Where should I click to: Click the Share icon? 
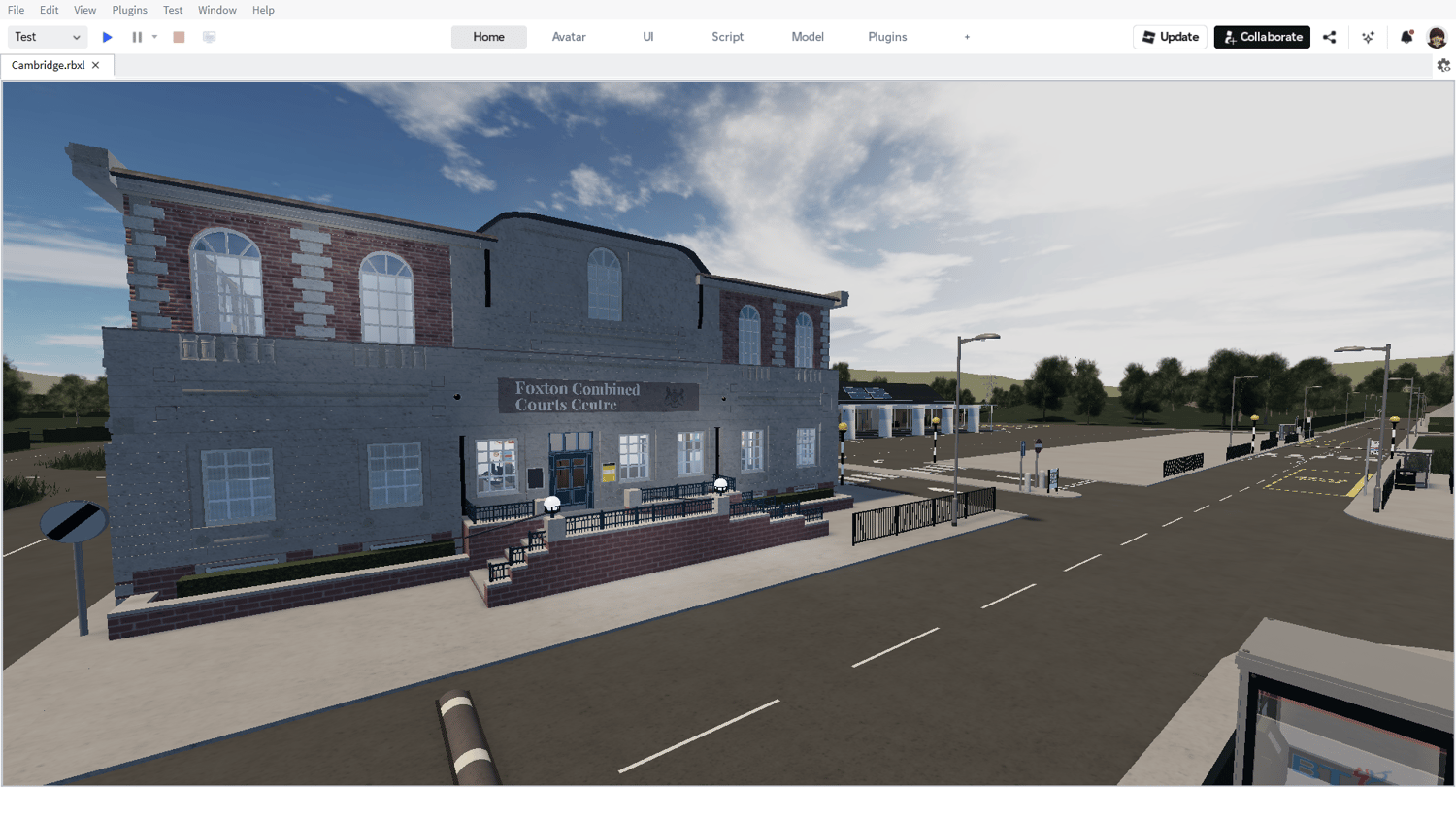(x=1330, y=37)
